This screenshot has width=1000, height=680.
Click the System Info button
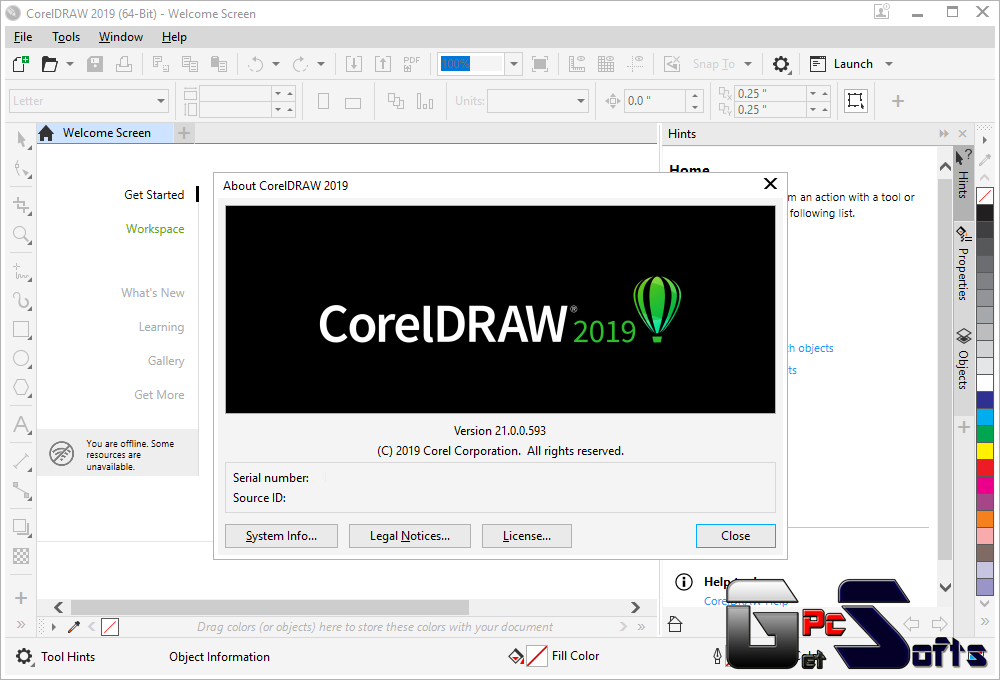pyautogui.click(x=281, y=536)
